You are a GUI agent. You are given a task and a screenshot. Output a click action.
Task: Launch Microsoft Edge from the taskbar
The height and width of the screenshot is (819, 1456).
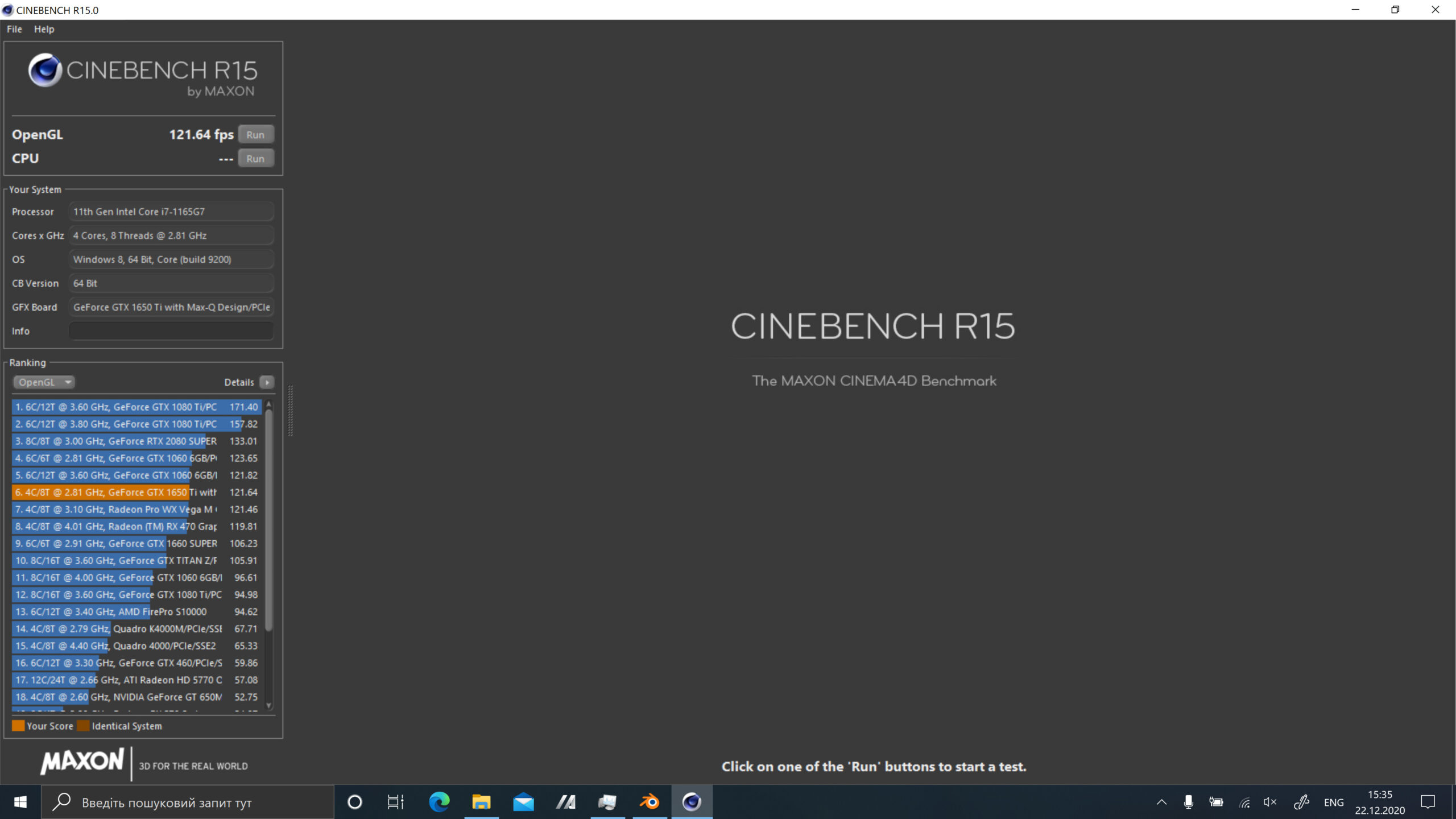pyautogui.click(x=439, y=802)
